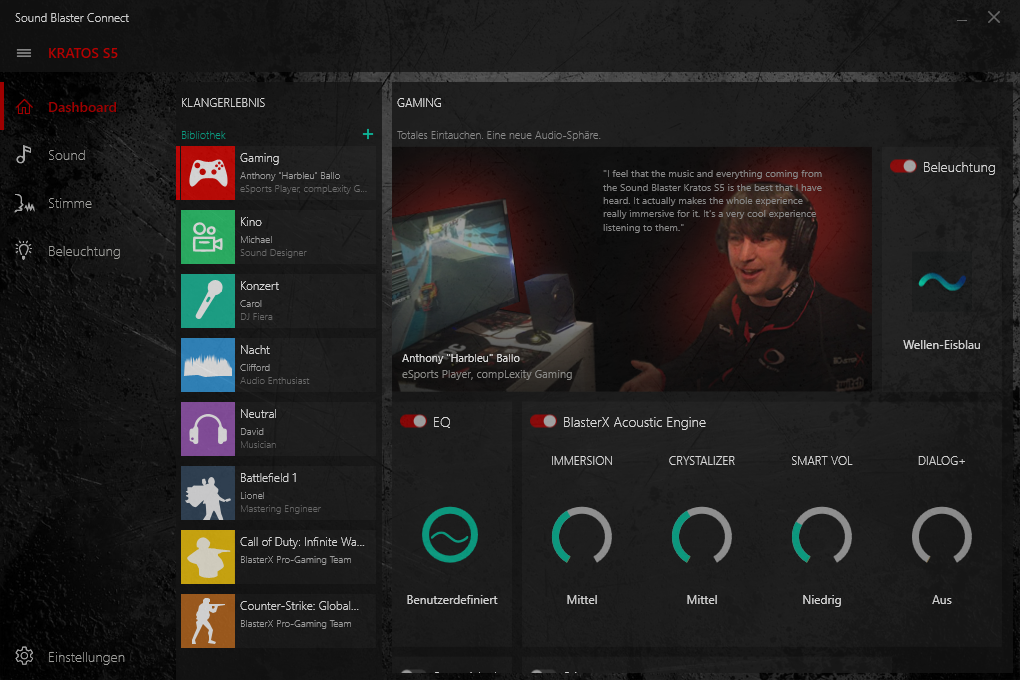Click the Gaming controller icon
The image size is (1020, 680).
(208, 173)
